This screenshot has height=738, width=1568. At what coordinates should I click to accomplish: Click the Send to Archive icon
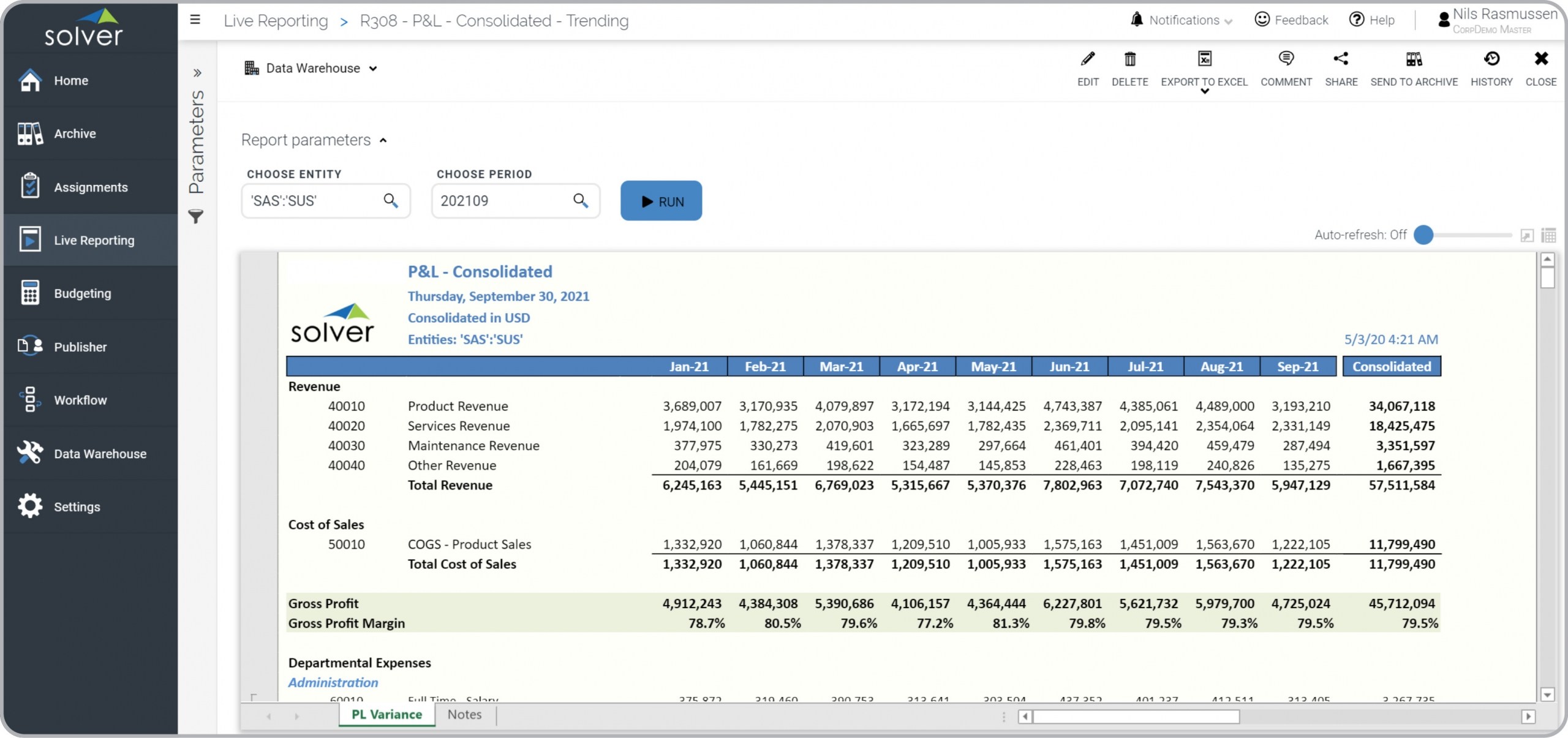tap(1414, 59)
